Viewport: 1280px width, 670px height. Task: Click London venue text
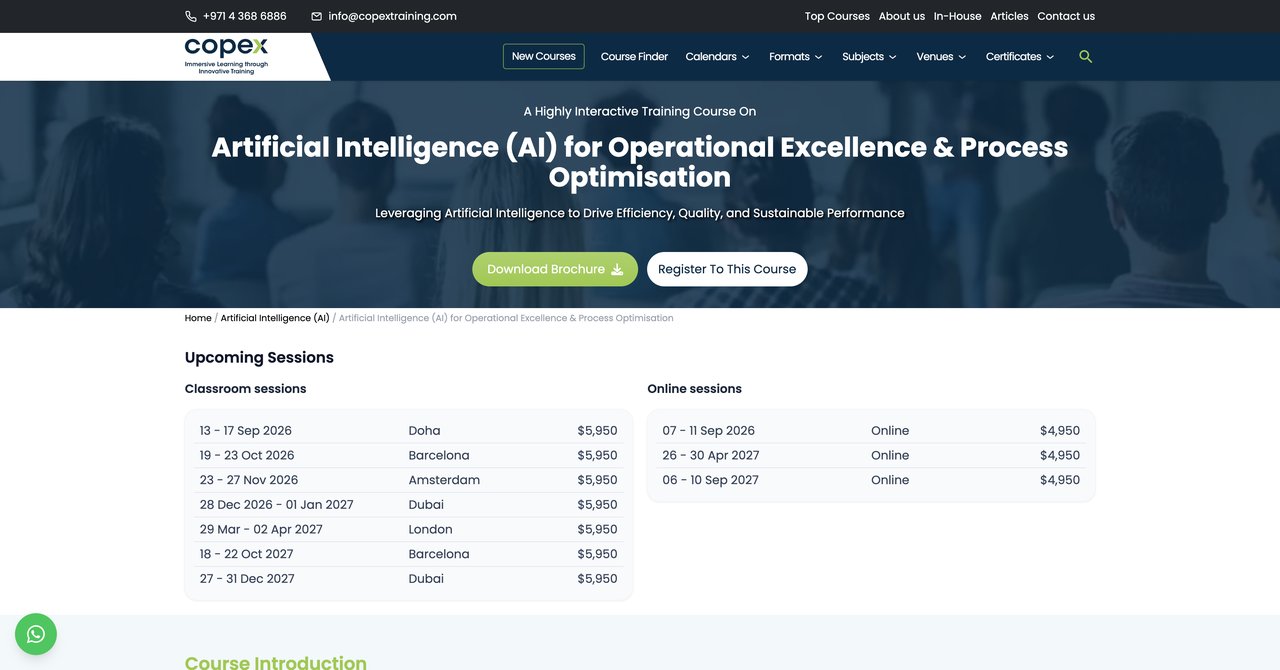(x=430, y=529)
